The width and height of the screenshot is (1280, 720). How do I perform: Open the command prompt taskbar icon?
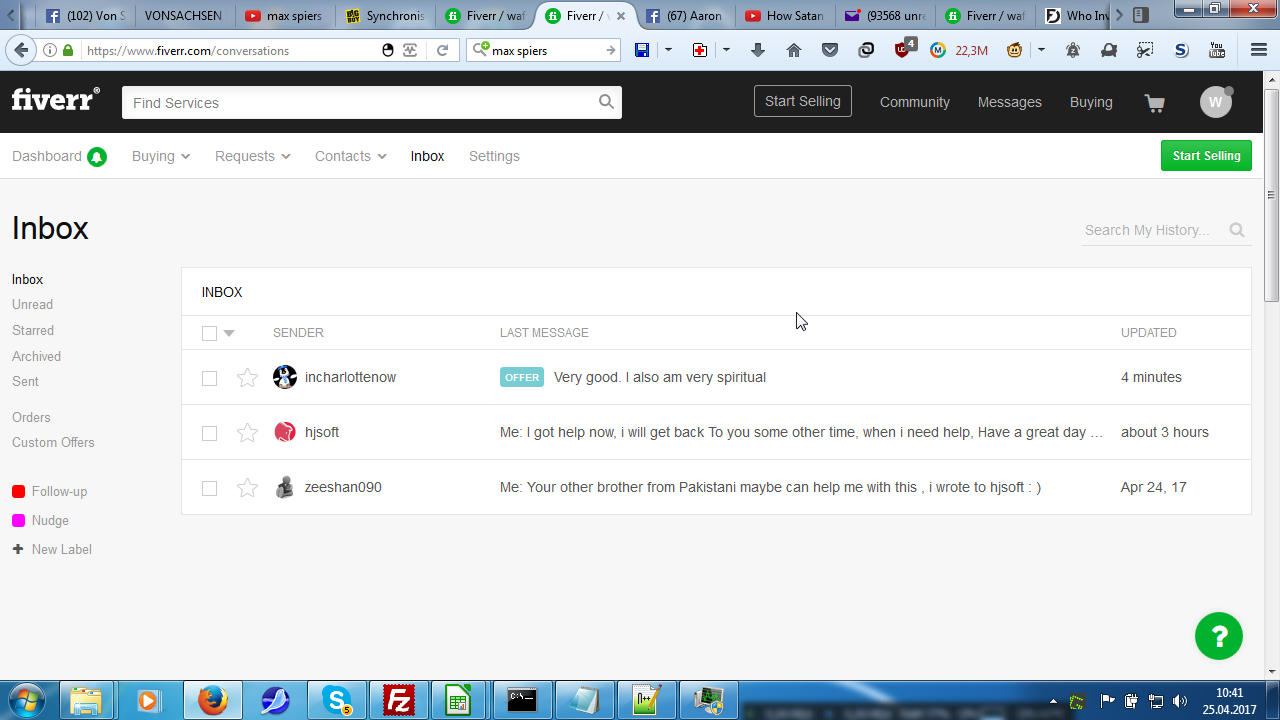pos(522,700)
